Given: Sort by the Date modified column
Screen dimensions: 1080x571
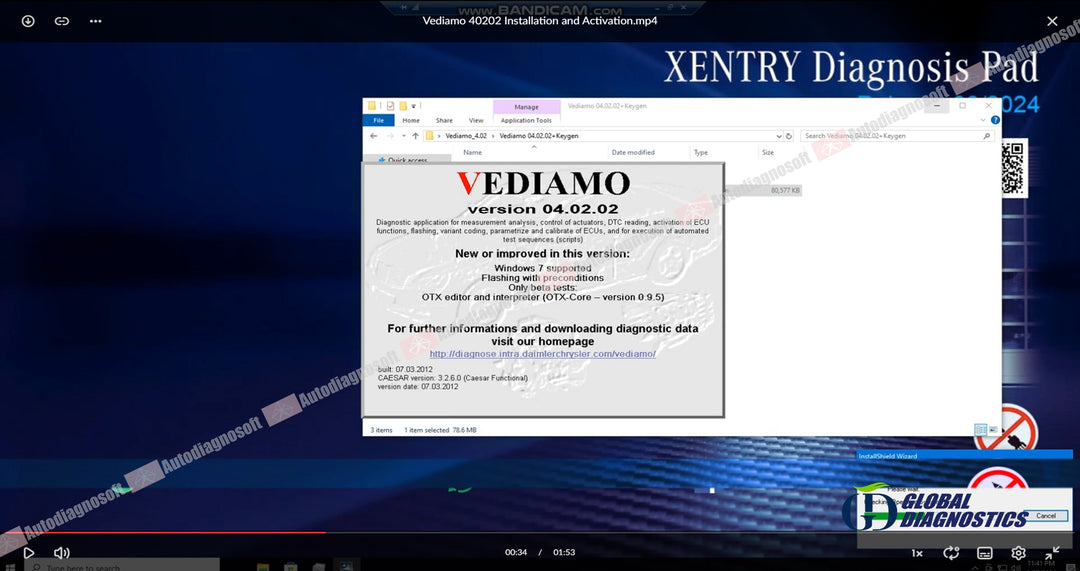Looking at the screenshot, I should click(x=633, y=152).
